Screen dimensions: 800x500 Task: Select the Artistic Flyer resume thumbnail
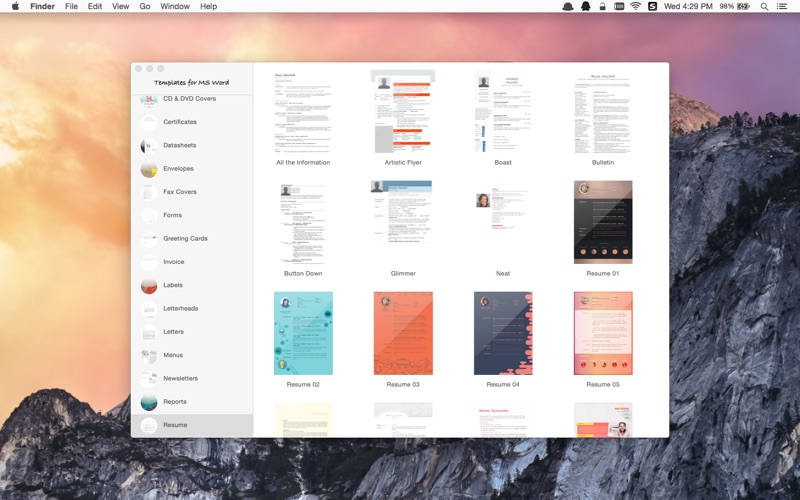[403, 111]
